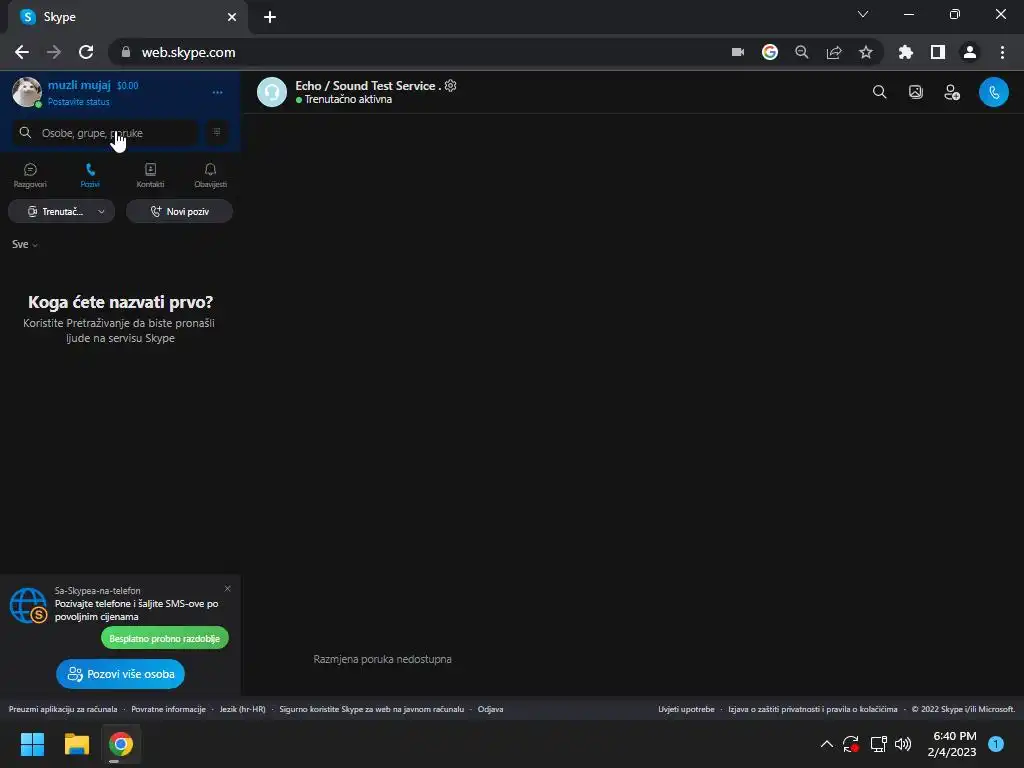The image size is (1024, 768).
Task: Open the dial pad icon next to search
Action: (x=217, y=133)
